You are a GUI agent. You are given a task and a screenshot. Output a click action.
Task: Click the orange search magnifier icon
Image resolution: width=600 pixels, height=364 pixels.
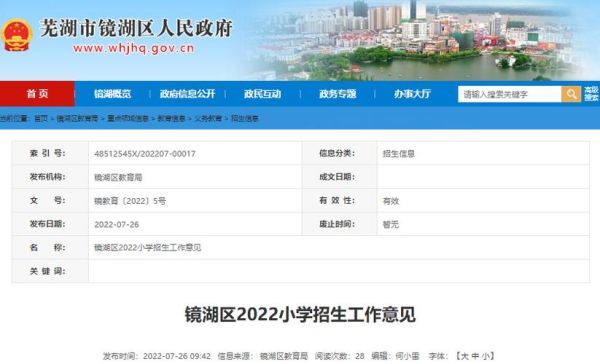point(571,94)
